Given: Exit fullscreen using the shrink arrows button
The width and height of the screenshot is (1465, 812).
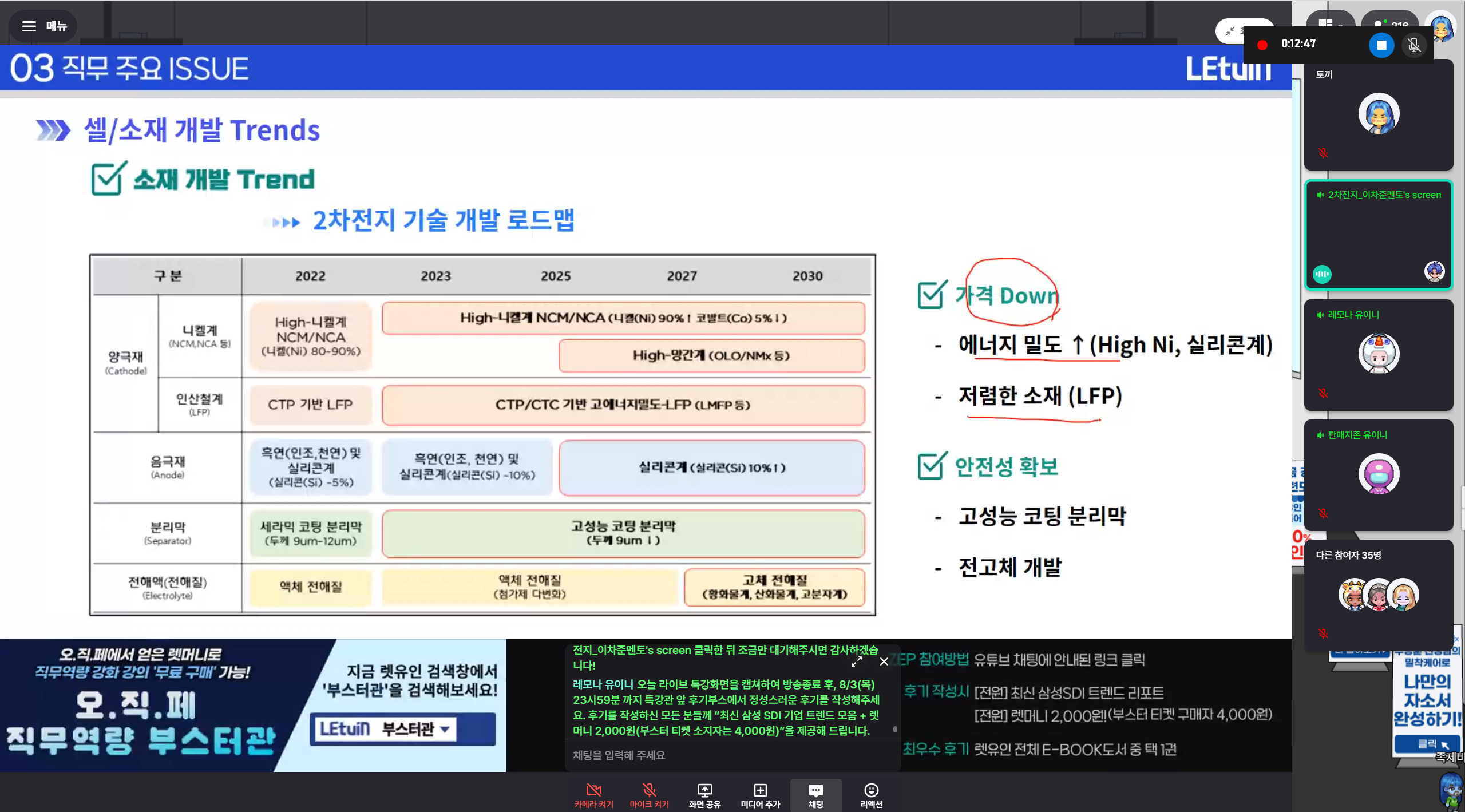Looking at the screenshot, I should point(1230,31).
